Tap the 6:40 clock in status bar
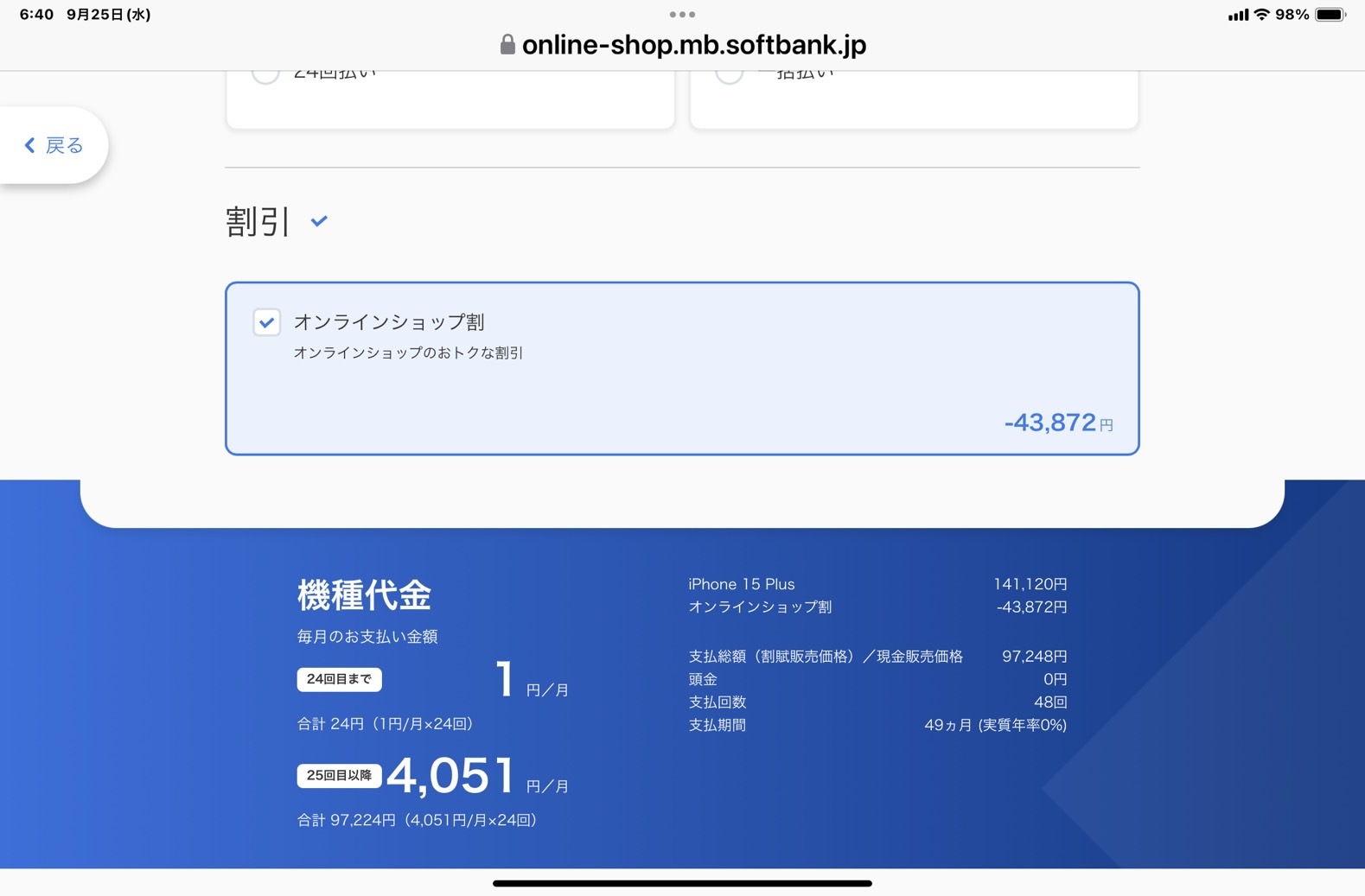 pos(36,15)
